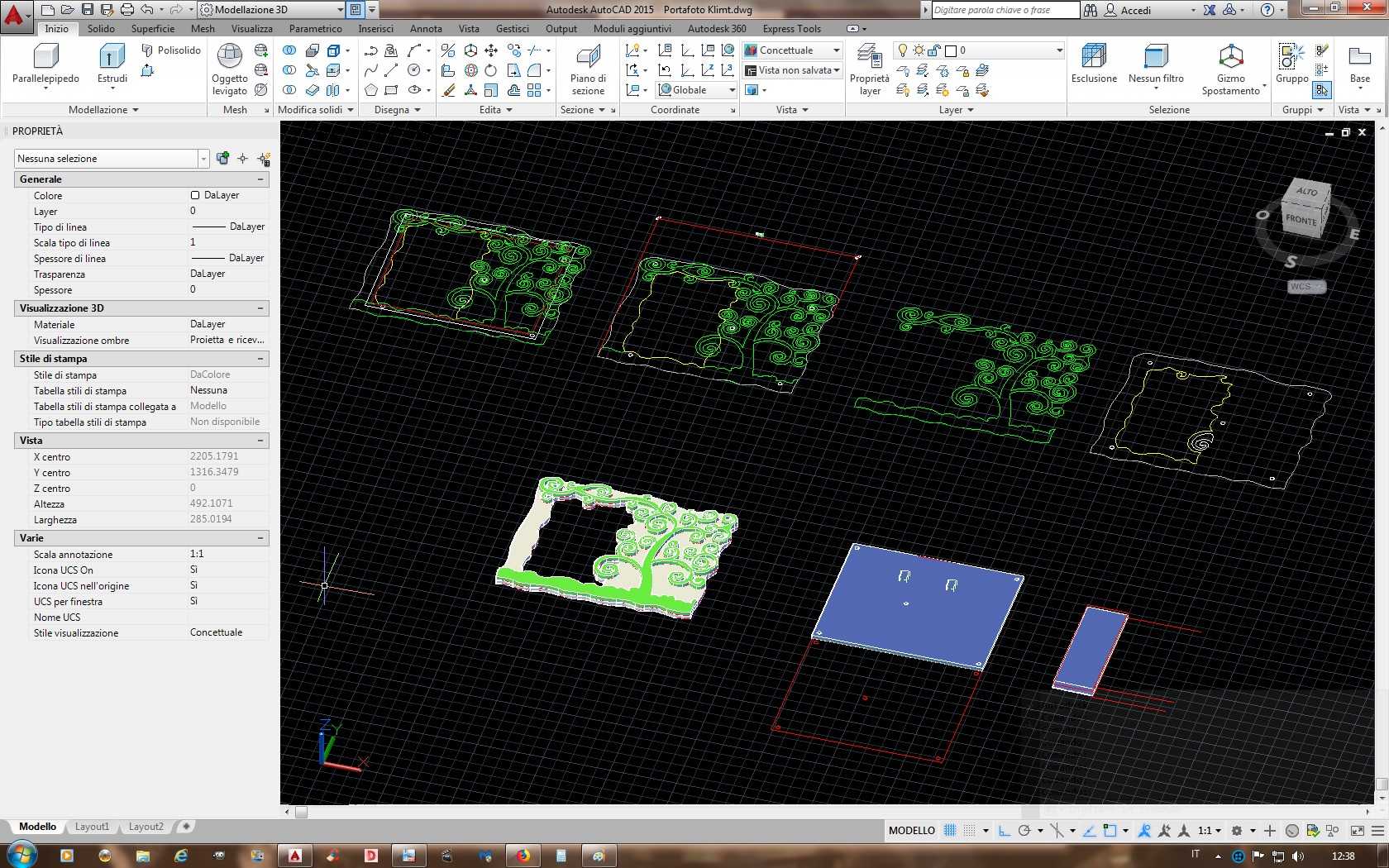The height and width of the screenshot is (868, 1389).
Task: Toggle 2D object snap square icon
Action: (x=1110, y=831)
